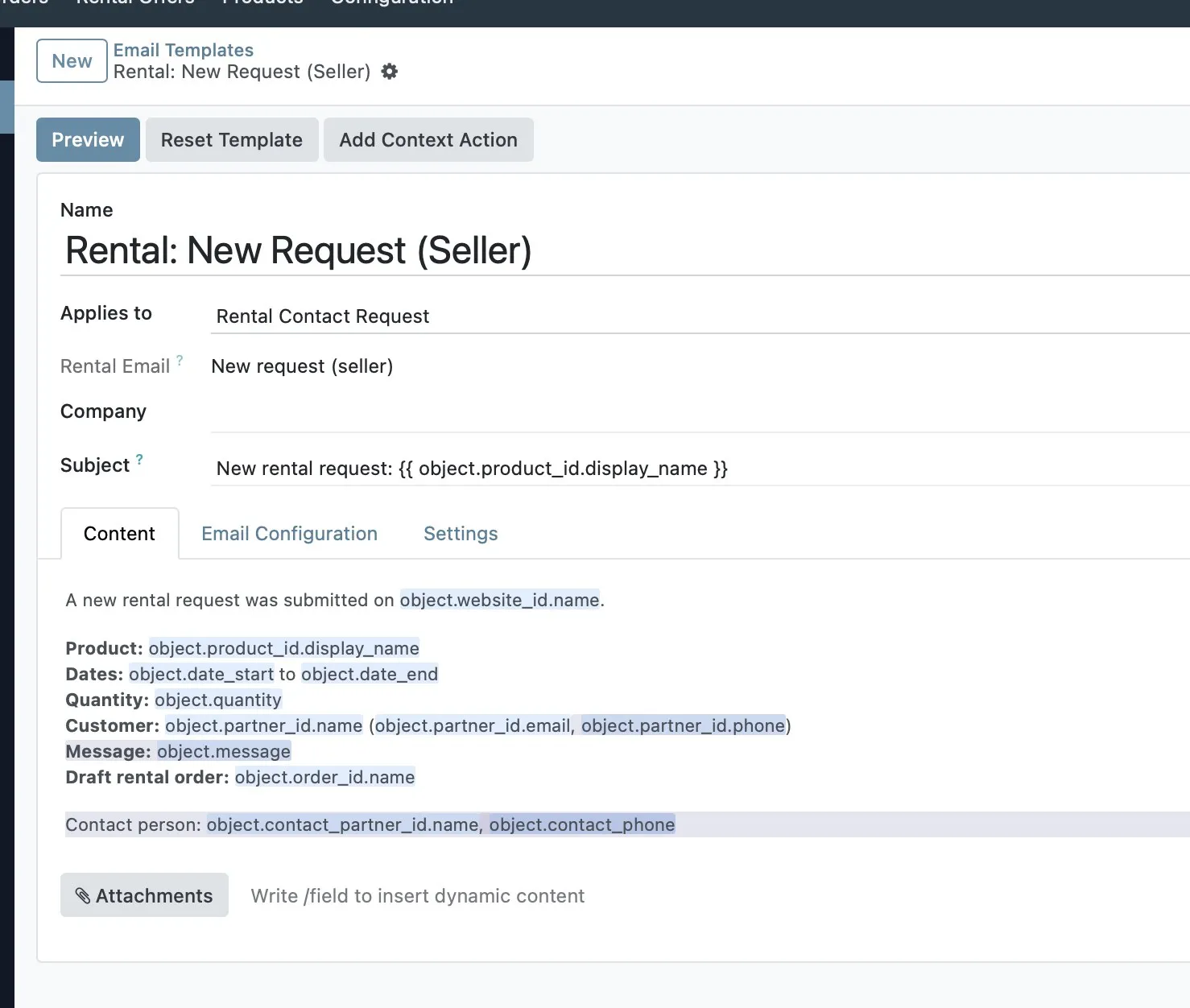Click Reset Template button
The image size is (1190, 1008).
[232, 139]
